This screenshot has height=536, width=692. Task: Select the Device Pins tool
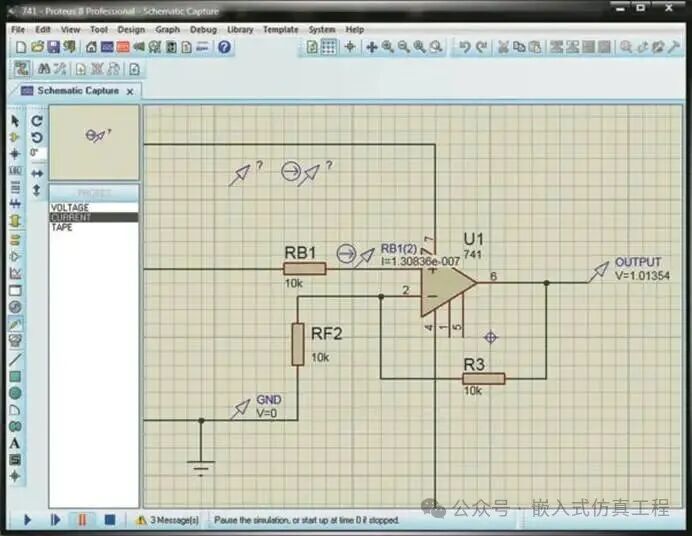(x=15, y=256)
